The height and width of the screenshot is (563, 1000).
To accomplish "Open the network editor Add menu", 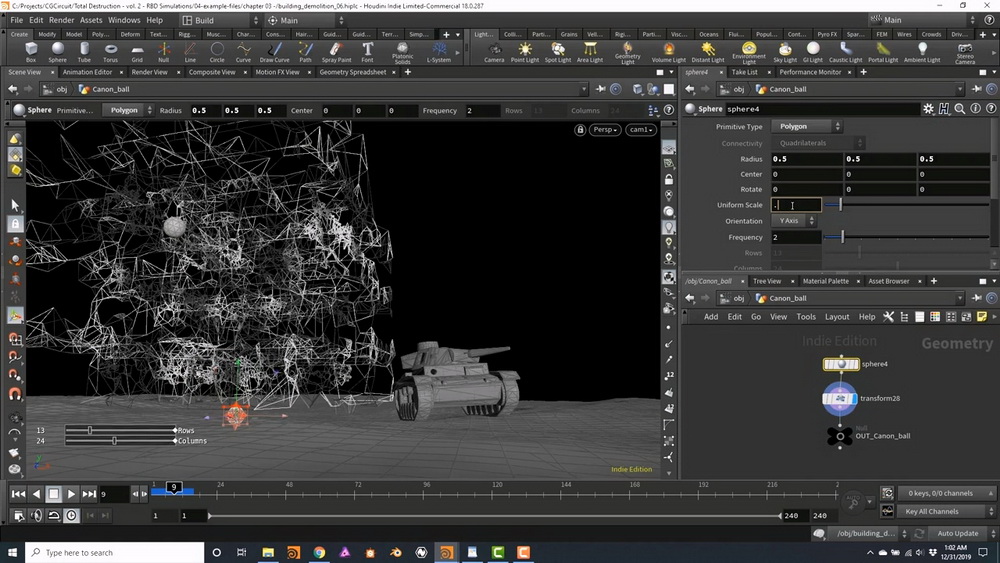I will click(x=710, y=317).
